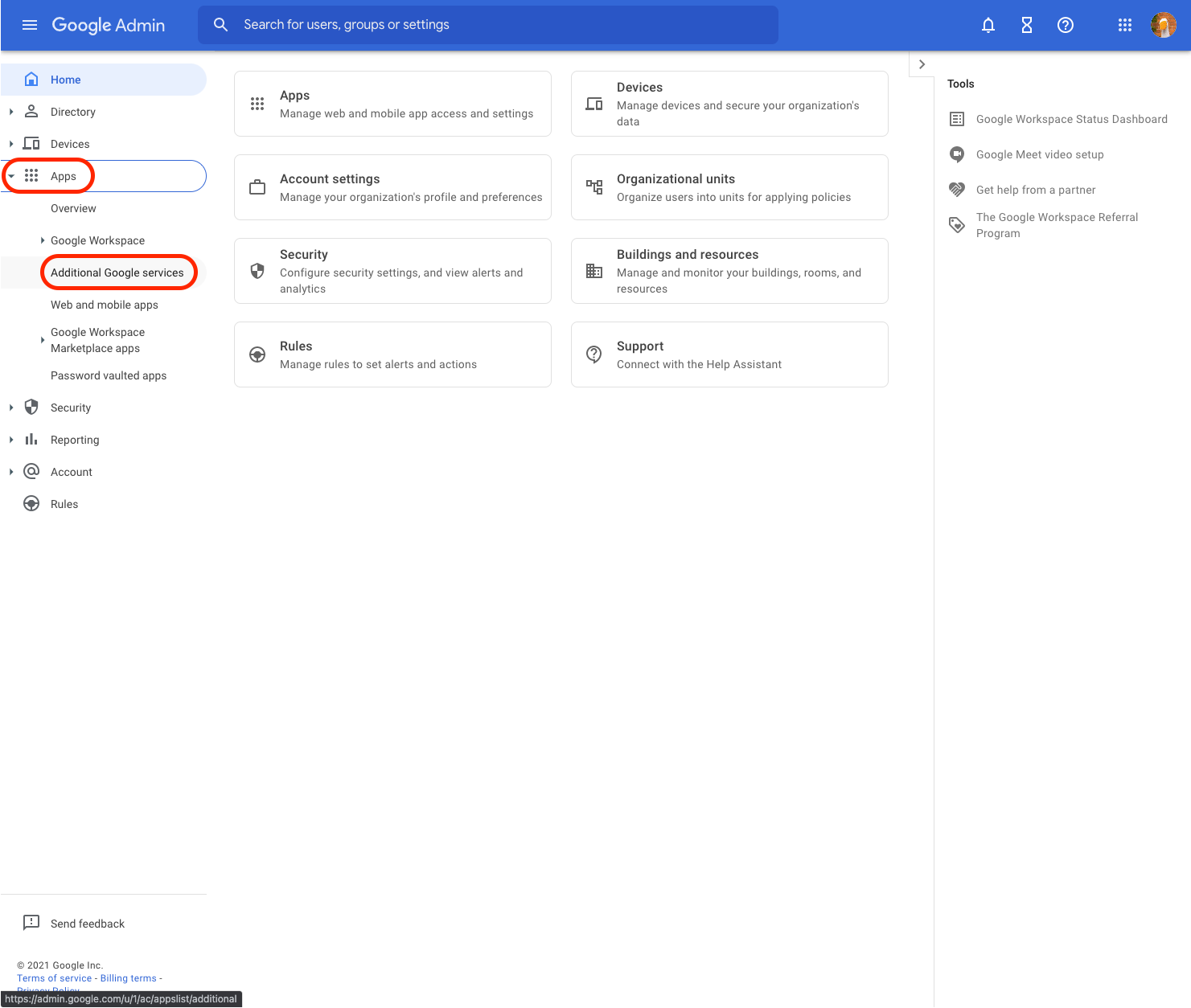Open the Organizational units card title
This screenshot has width=1191, height=1008.
coord(676,178)
